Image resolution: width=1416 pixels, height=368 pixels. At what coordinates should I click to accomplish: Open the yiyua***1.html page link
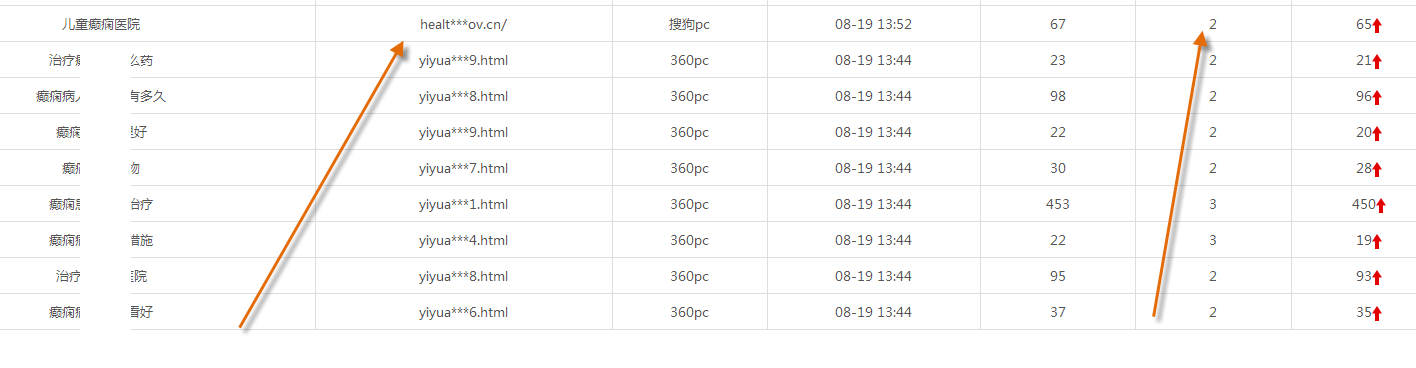coord(463,204)
